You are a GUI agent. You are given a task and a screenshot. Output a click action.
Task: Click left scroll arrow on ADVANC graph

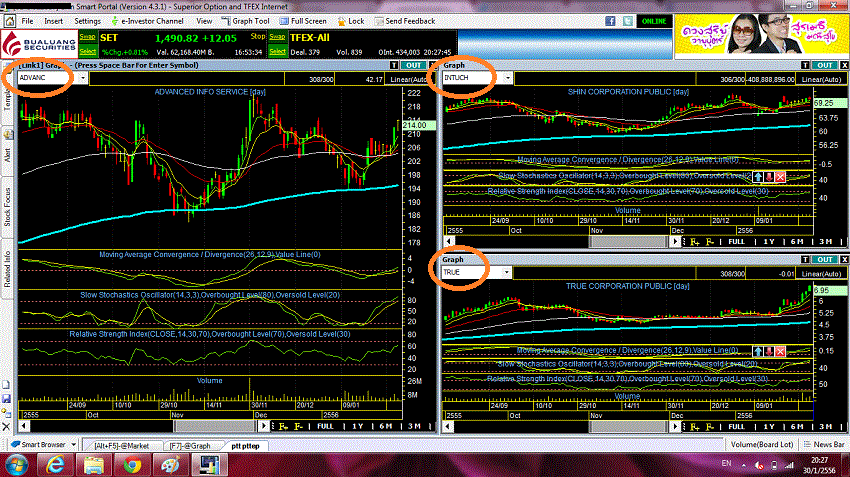pyautogui.click(x=24, y=426)
